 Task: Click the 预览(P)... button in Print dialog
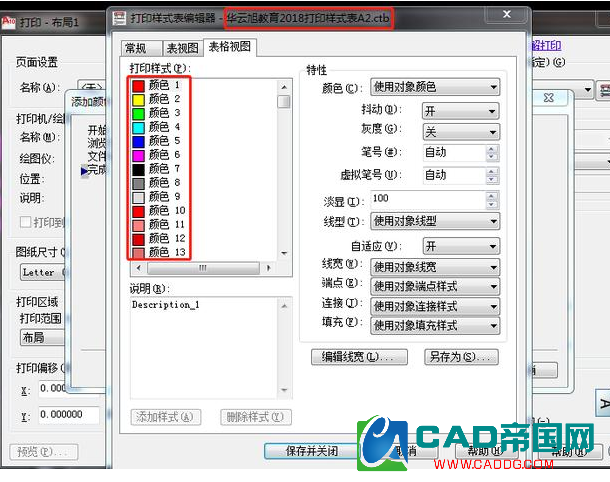point(44,452)
